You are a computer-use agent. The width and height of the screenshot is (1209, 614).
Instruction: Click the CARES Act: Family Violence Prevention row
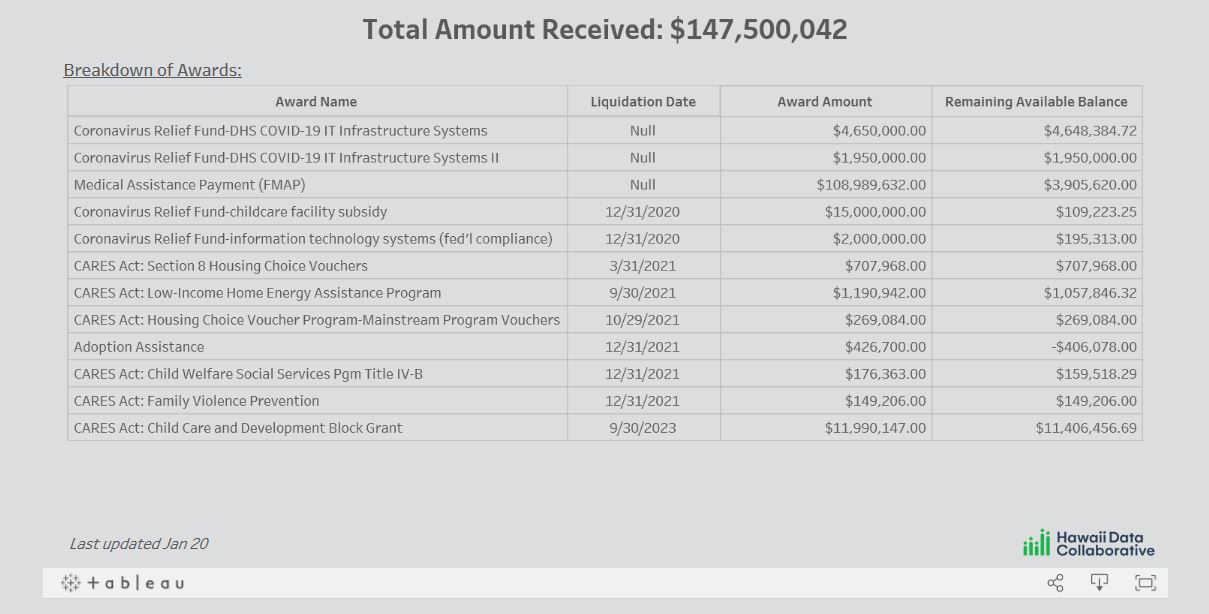click(604, 401)
